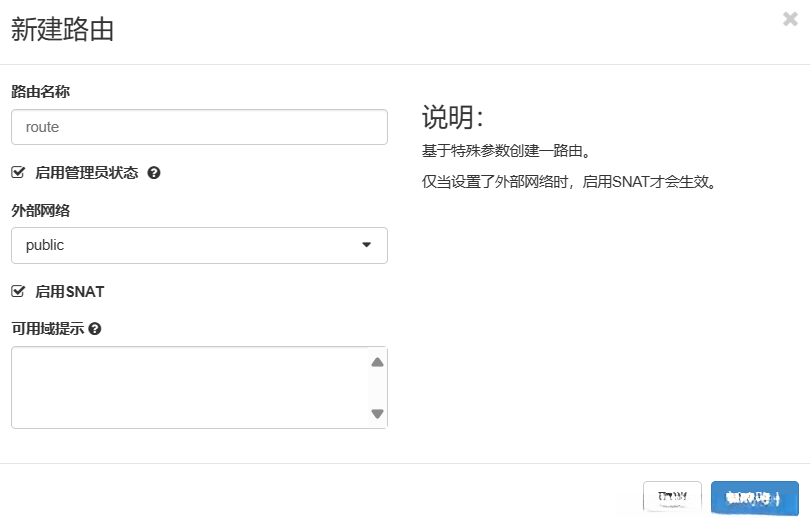Click the white cancel button at bottom
810x525 pixels.
click(673, 497)
